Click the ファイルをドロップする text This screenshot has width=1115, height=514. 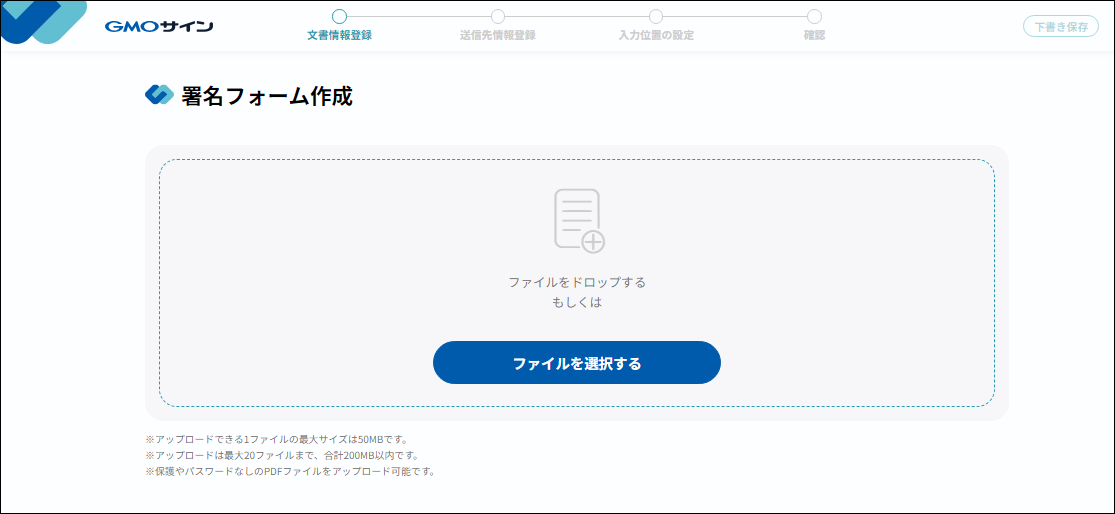(x=577, y=282)
